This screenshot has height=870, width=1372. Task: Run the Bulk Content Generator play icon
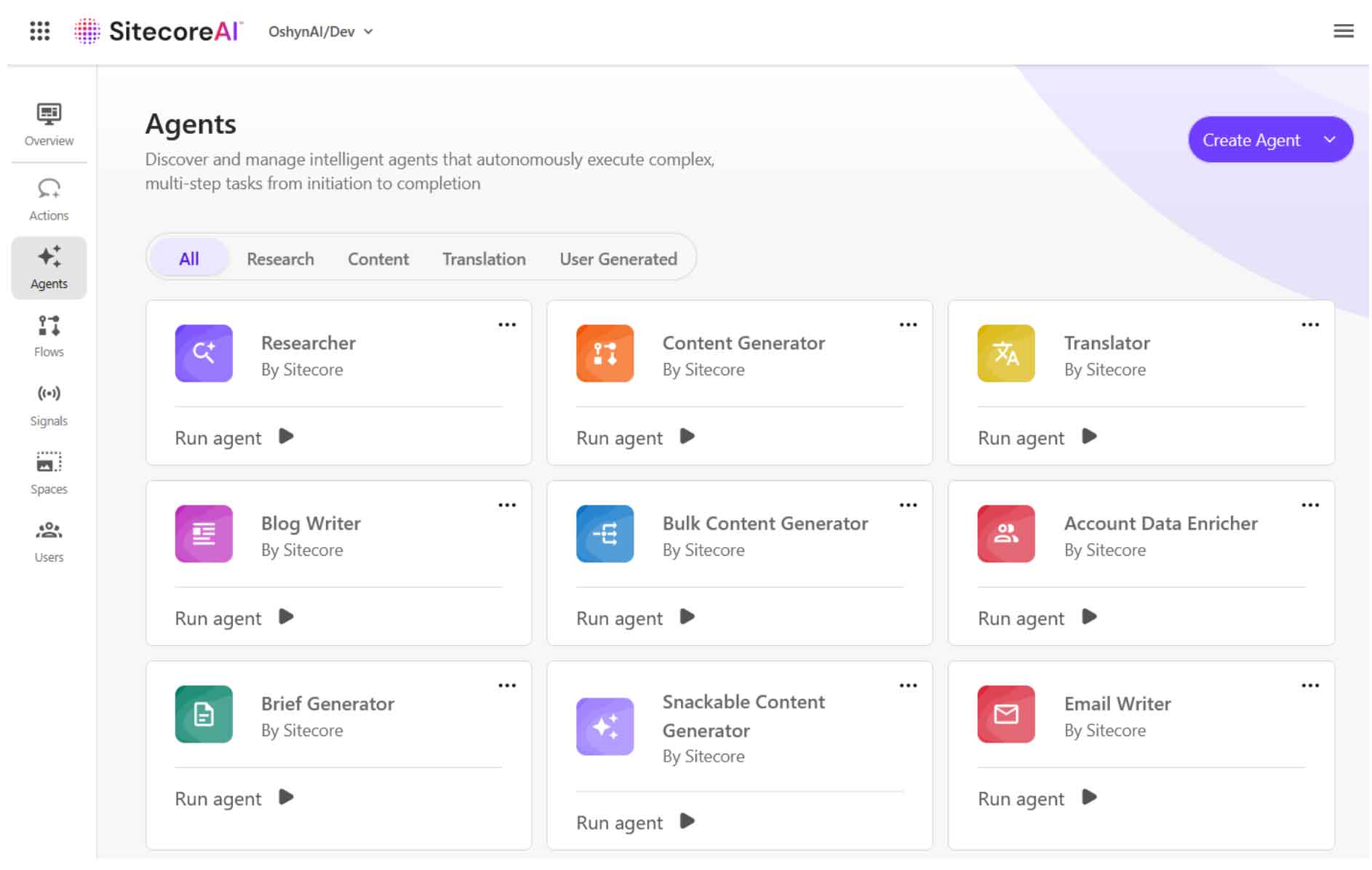tap(687, 617)
